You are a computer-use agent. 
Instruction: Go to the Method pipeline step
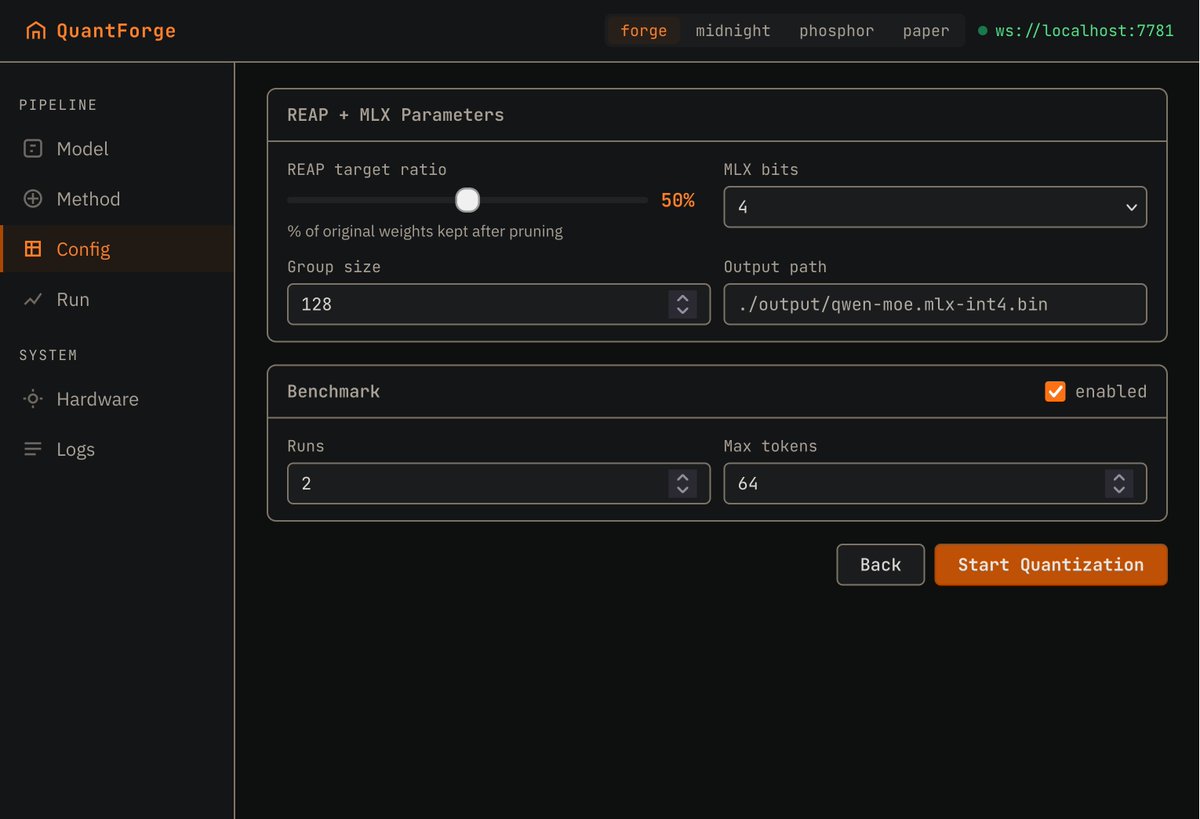[117, 199]
